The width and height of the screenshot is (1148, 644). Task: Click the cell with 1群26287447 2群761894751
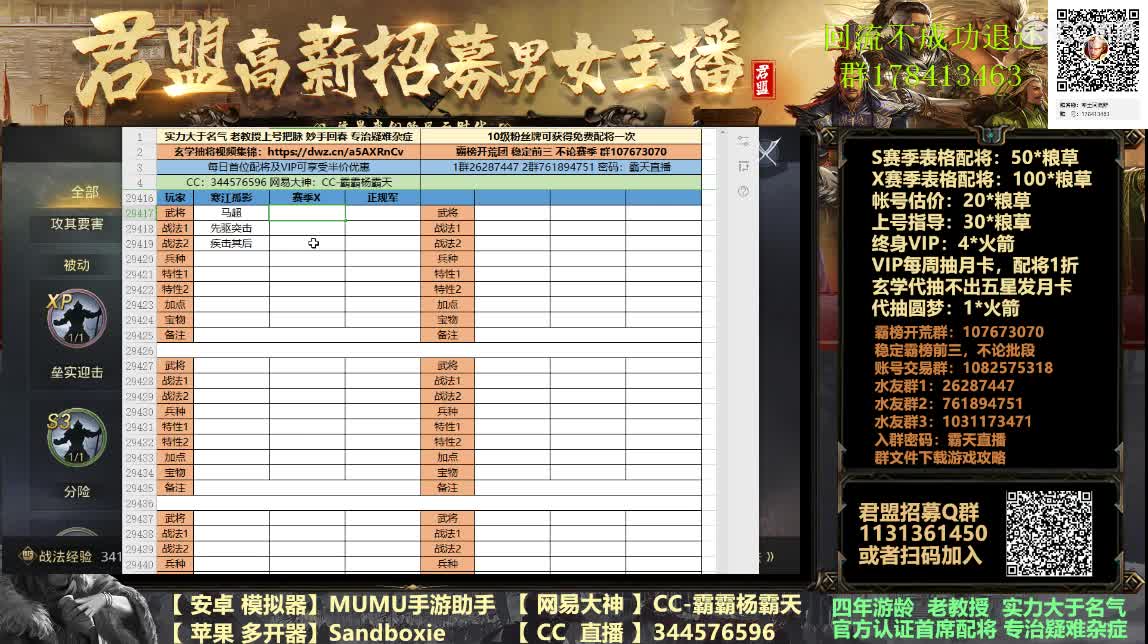point(561,167)
